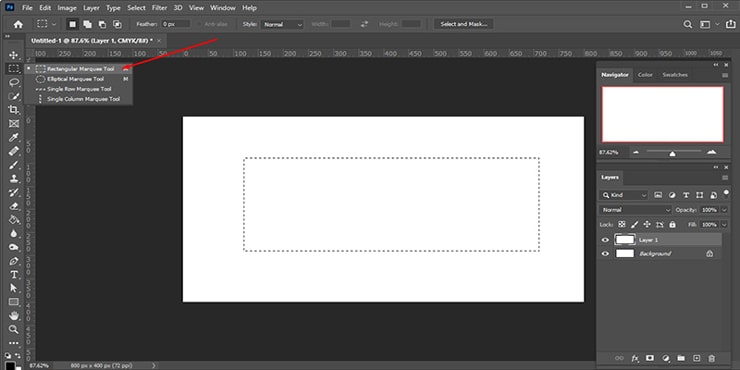Select the Zoom tool in the toolbar

point(14,329)
